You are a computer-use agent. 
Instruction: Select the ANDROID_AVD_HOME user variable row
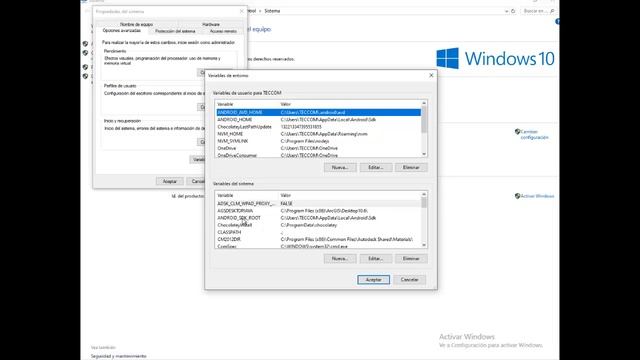point(318,112)
